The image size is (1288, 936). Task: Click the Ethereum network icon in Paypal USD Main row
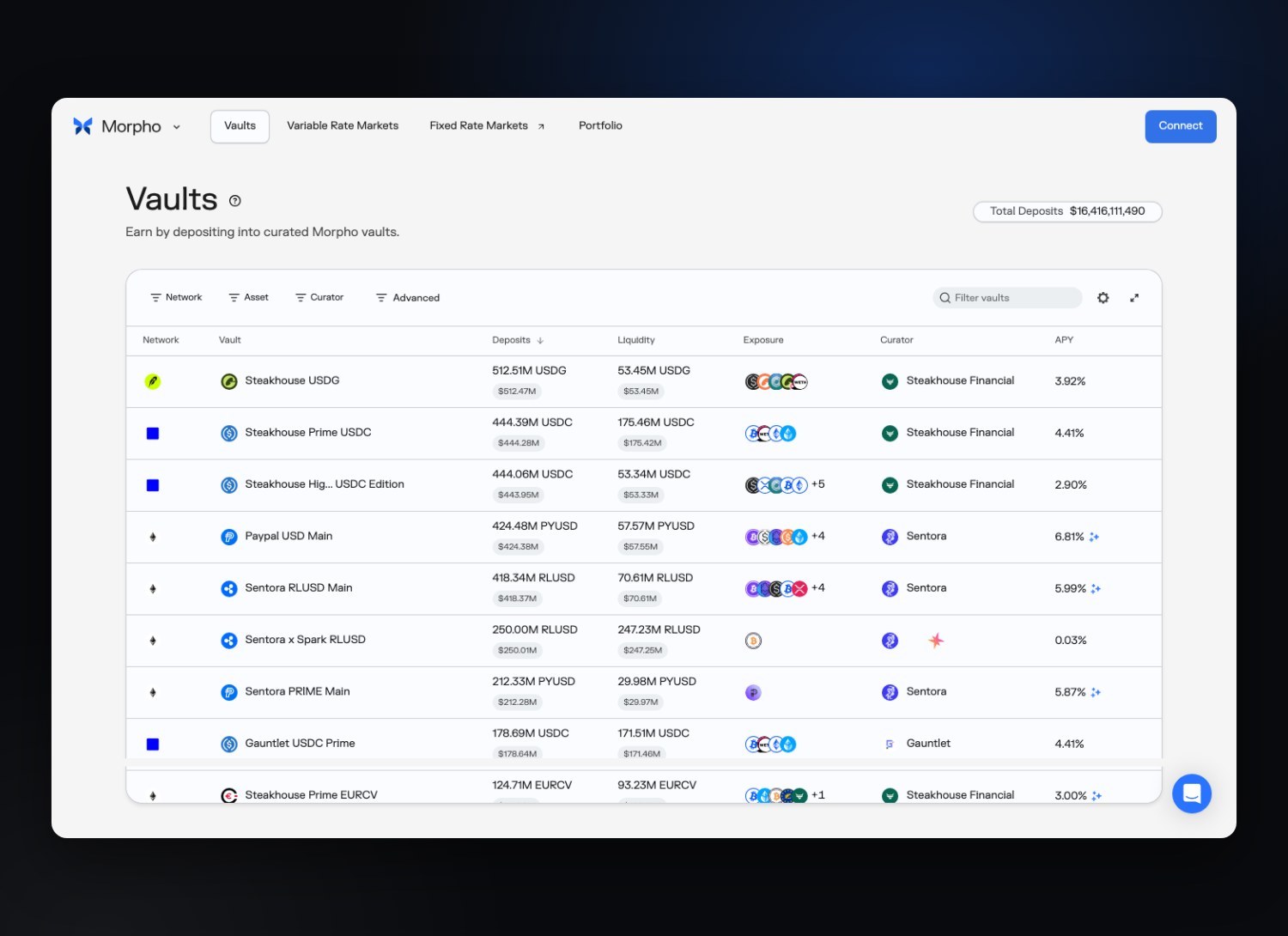coord(153,537)
